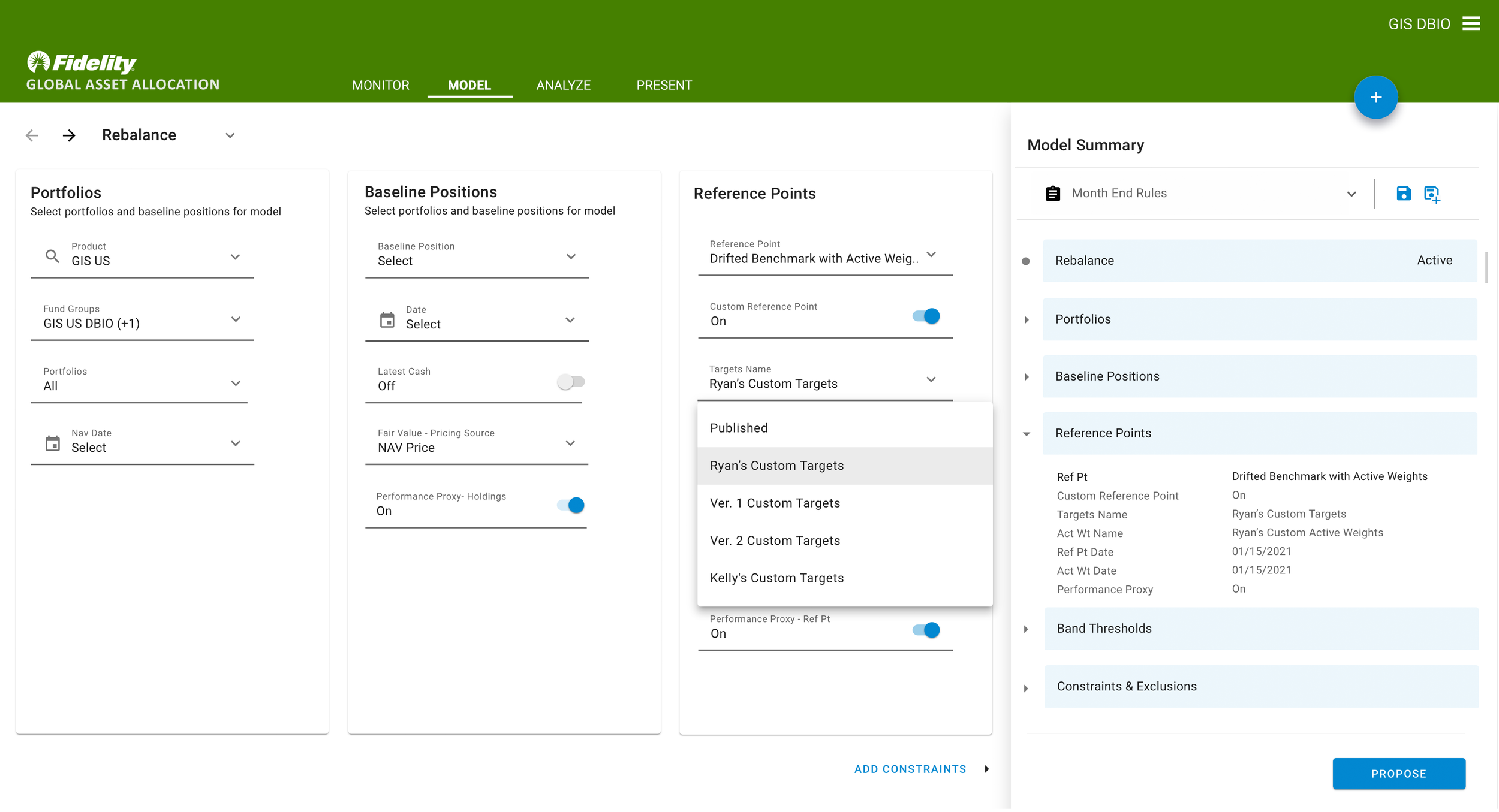Switch to the ANALYZE tab
Viewport: 1499px width, 812px height.
(563, 85)
